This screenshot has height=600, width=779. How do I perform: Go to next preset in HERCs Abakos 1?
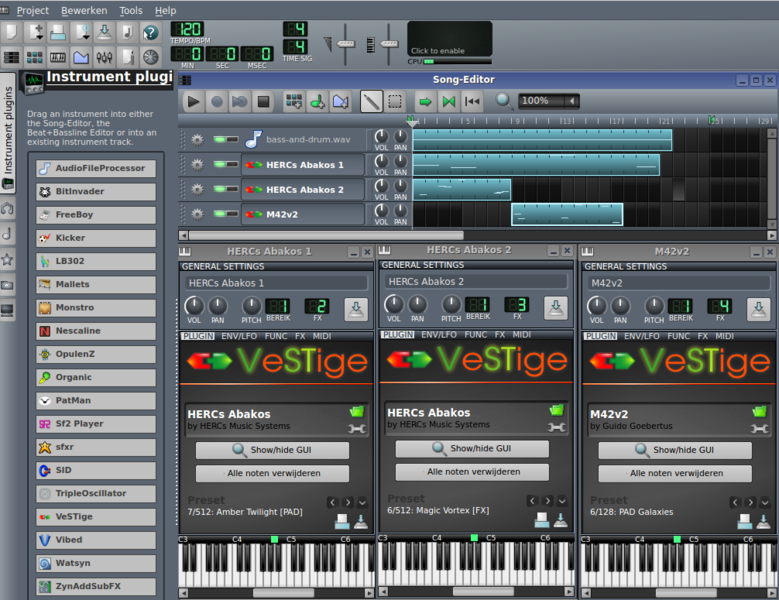coord(348,502)
